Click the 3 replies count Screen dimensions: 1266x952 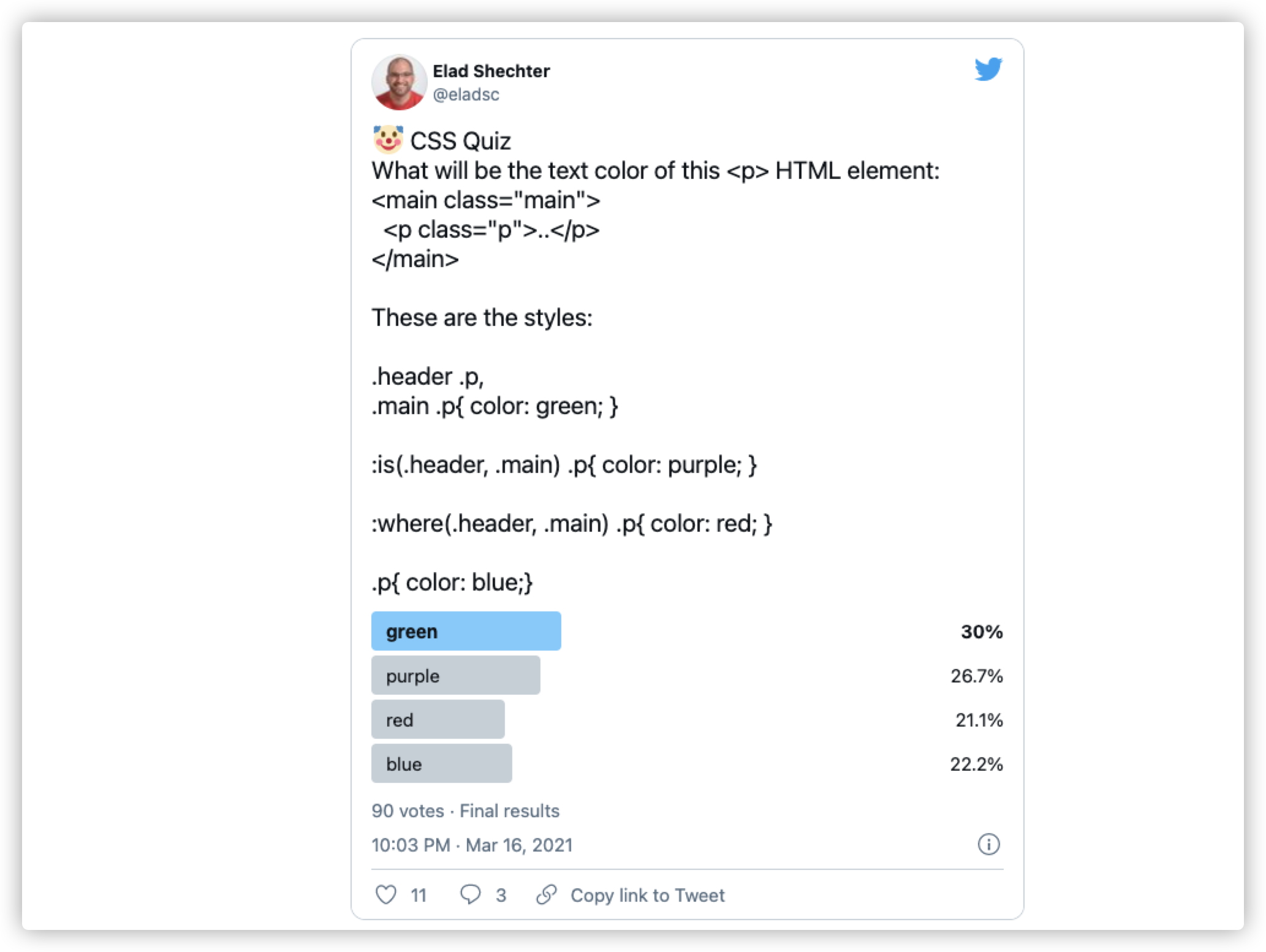501,896
